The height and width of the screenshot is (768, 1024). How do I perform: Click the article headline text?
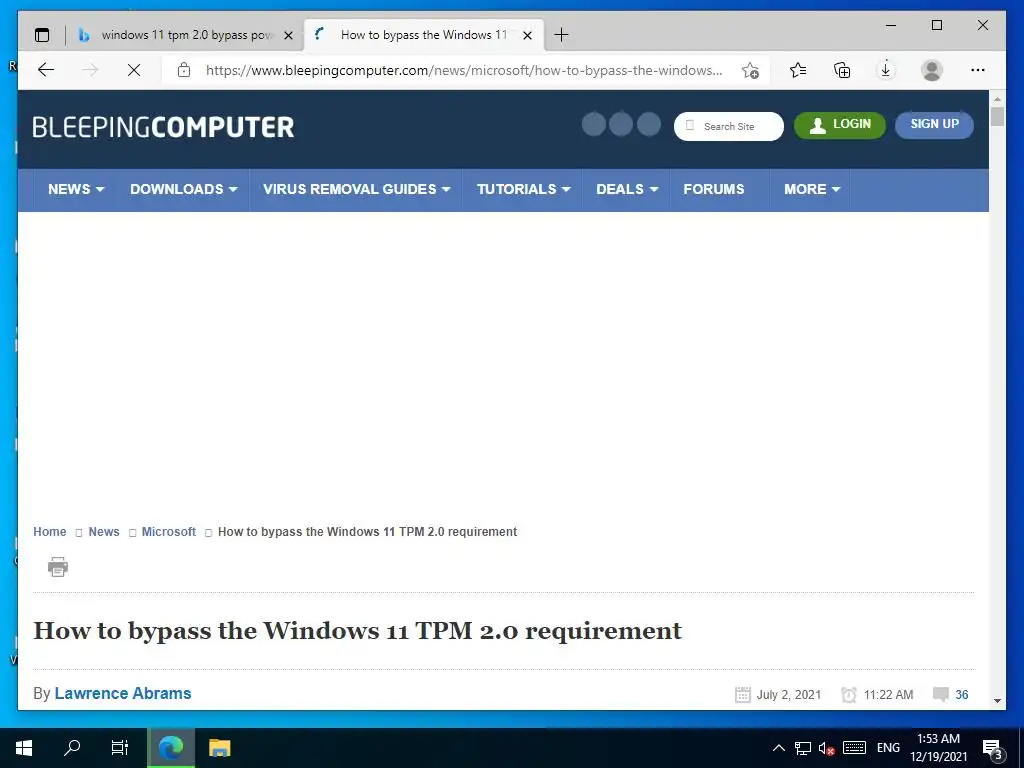357,631
